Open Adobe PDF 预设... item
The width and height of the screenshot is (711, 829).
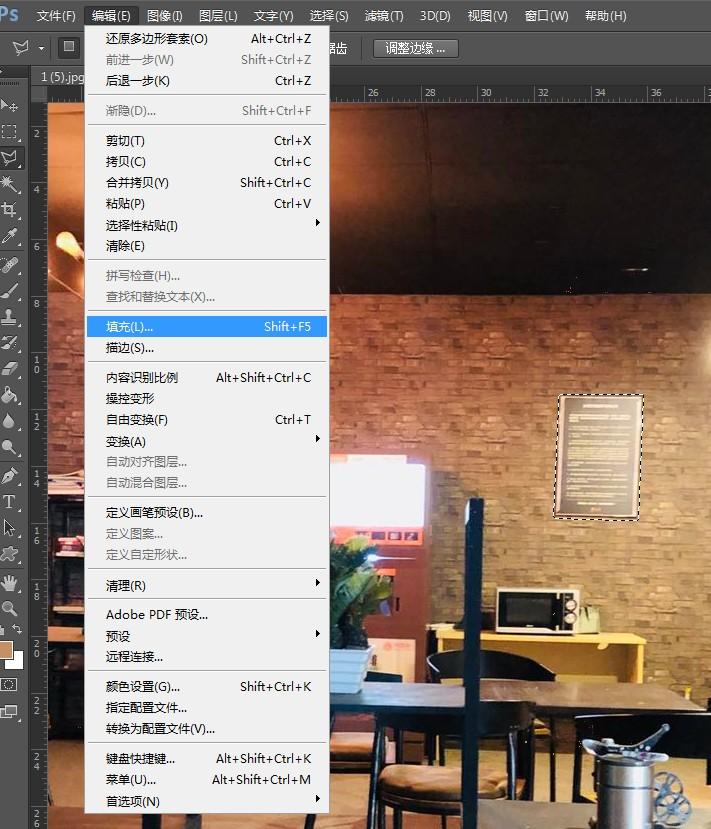click(207, 614)
